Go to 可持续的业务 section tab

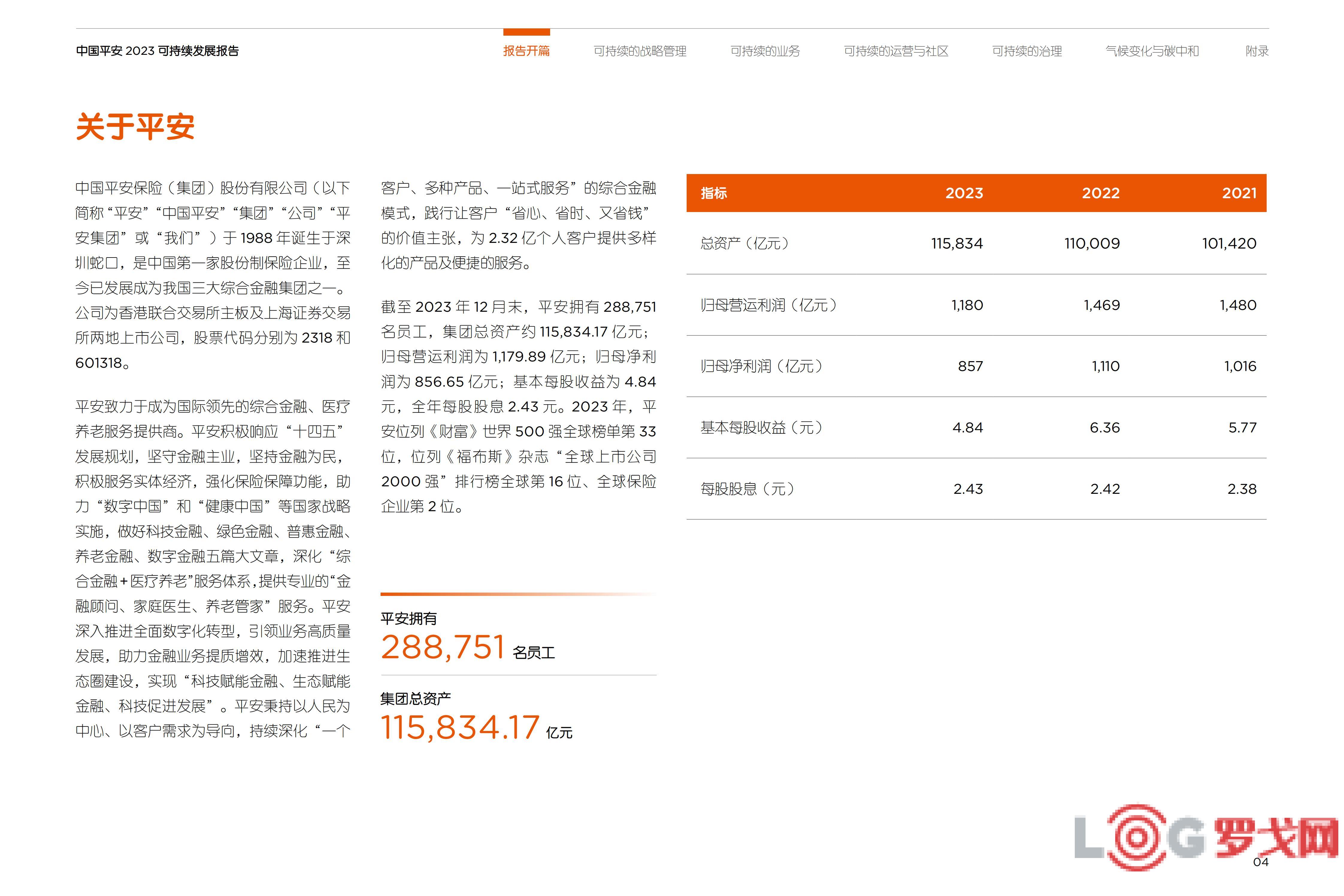point(765,51)
